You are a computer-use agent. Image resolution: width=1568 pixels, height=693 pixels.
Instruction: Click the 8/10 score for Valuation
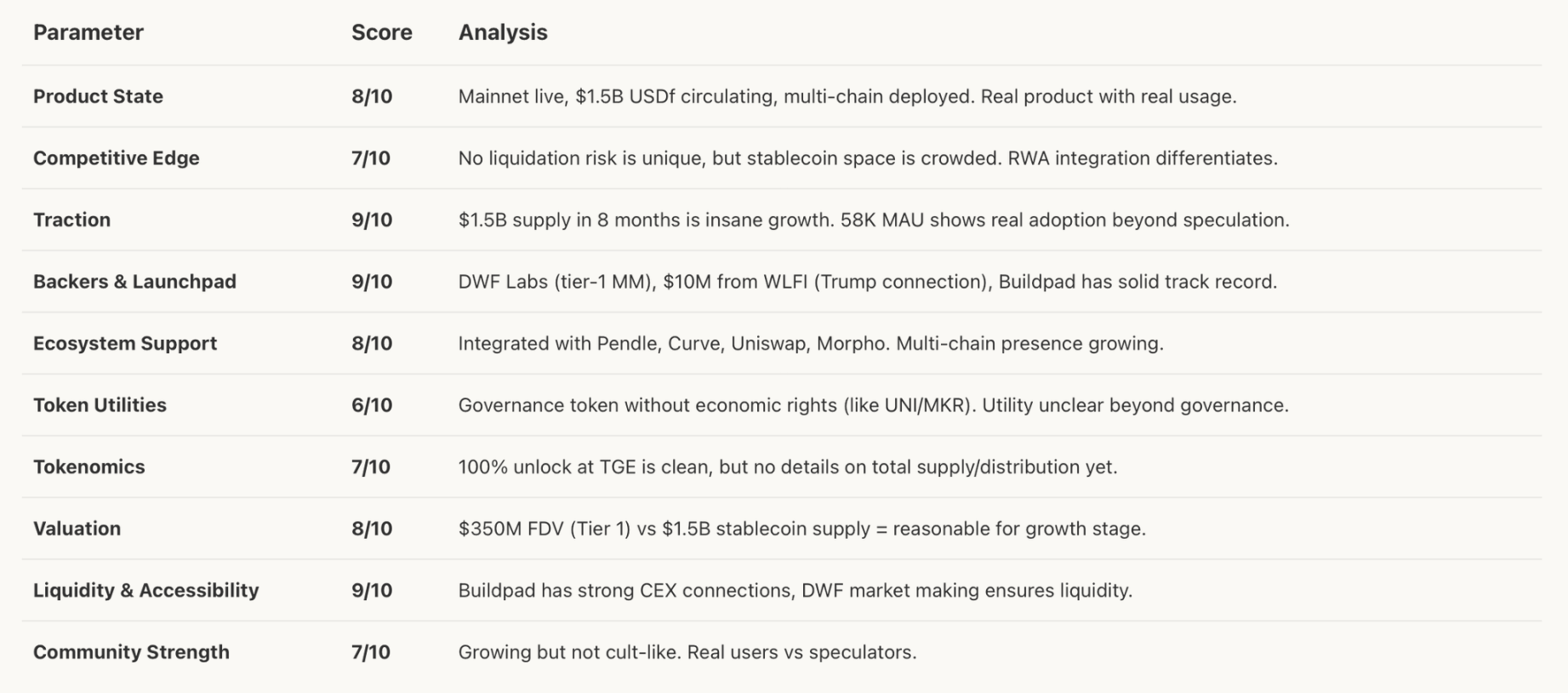coord(372,529)
